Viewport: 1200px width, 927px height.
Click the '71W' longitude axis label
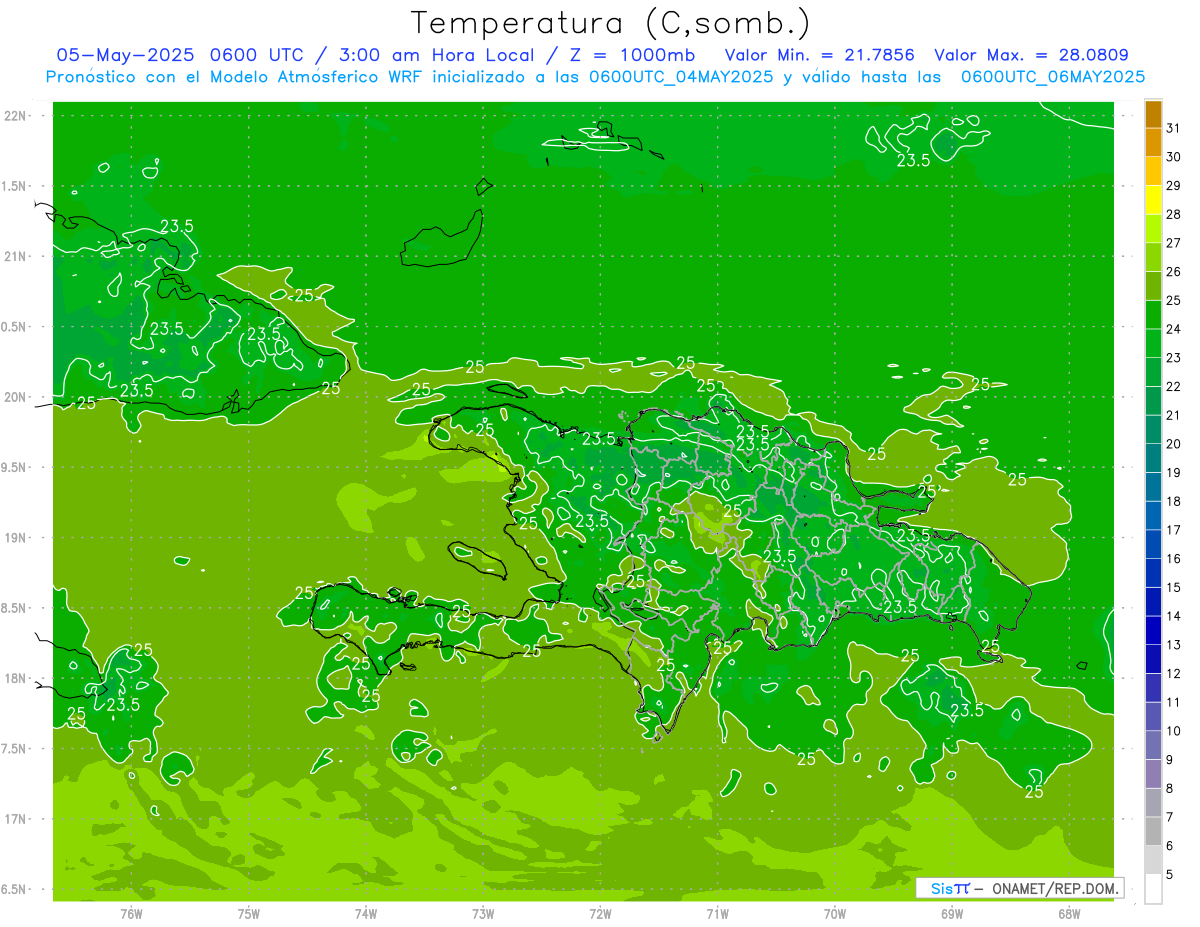coord(717,914)
